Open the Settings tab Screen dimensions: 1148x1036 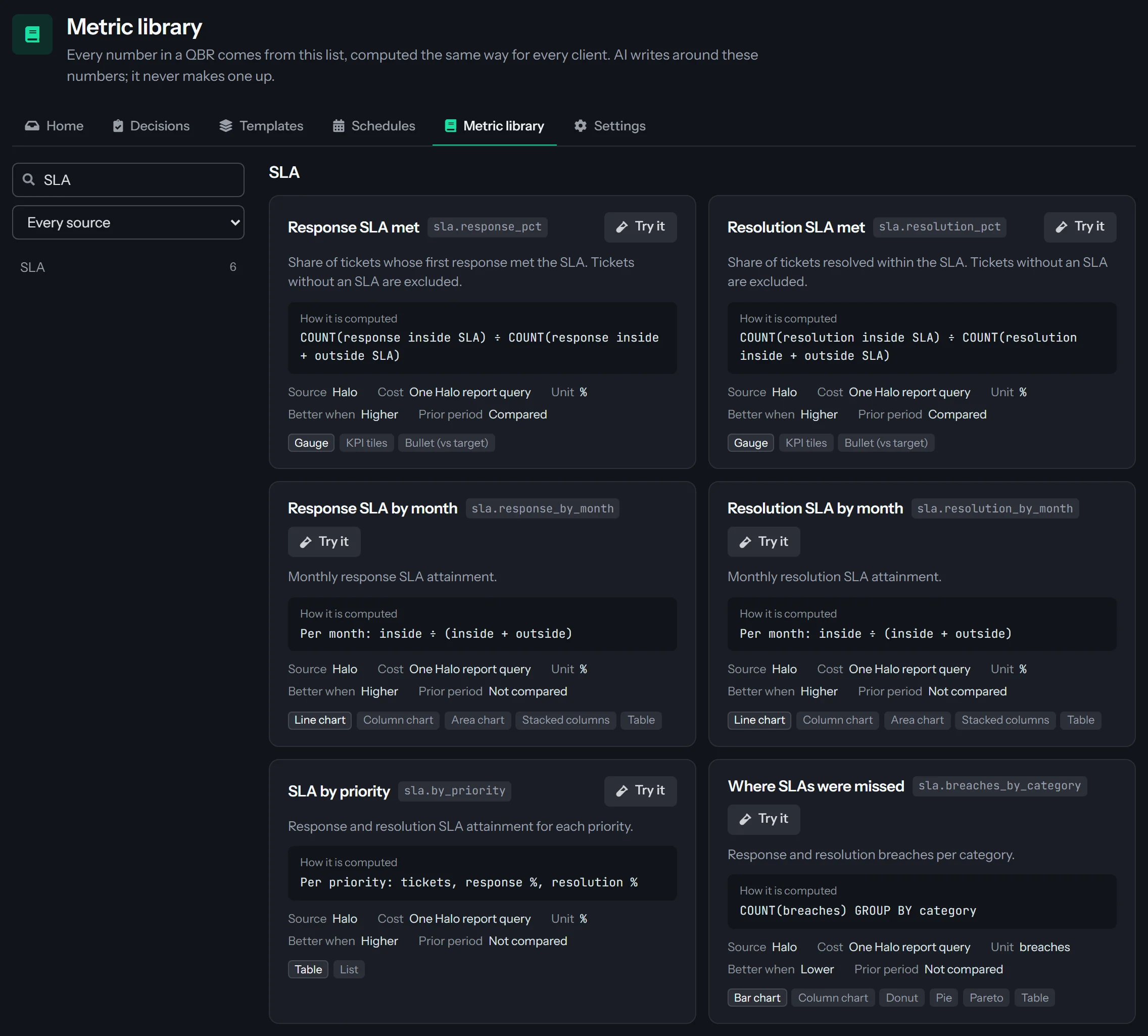click(x=609, y=126)
